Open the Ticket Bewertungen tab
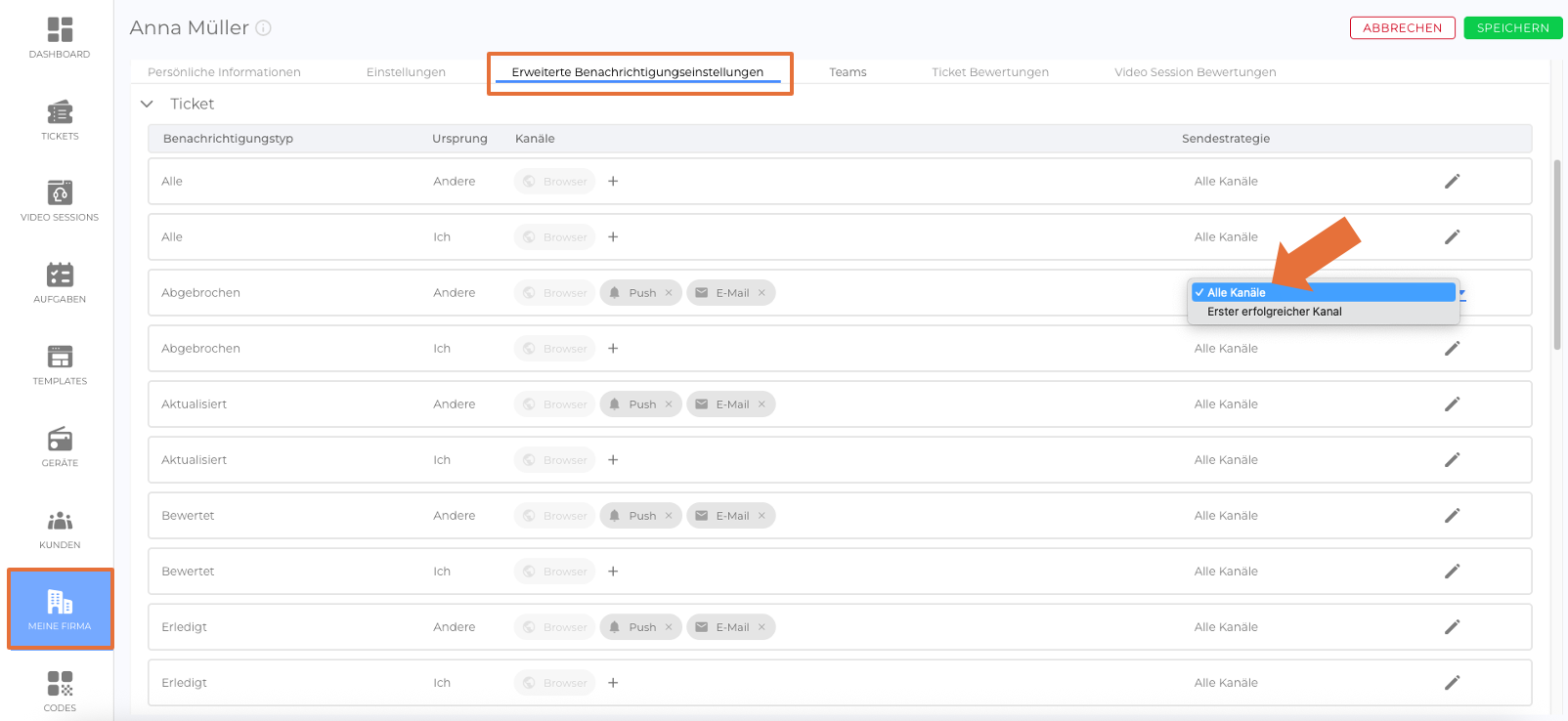The height and width of the screenshot is (721, 1568). click(989, 72)
